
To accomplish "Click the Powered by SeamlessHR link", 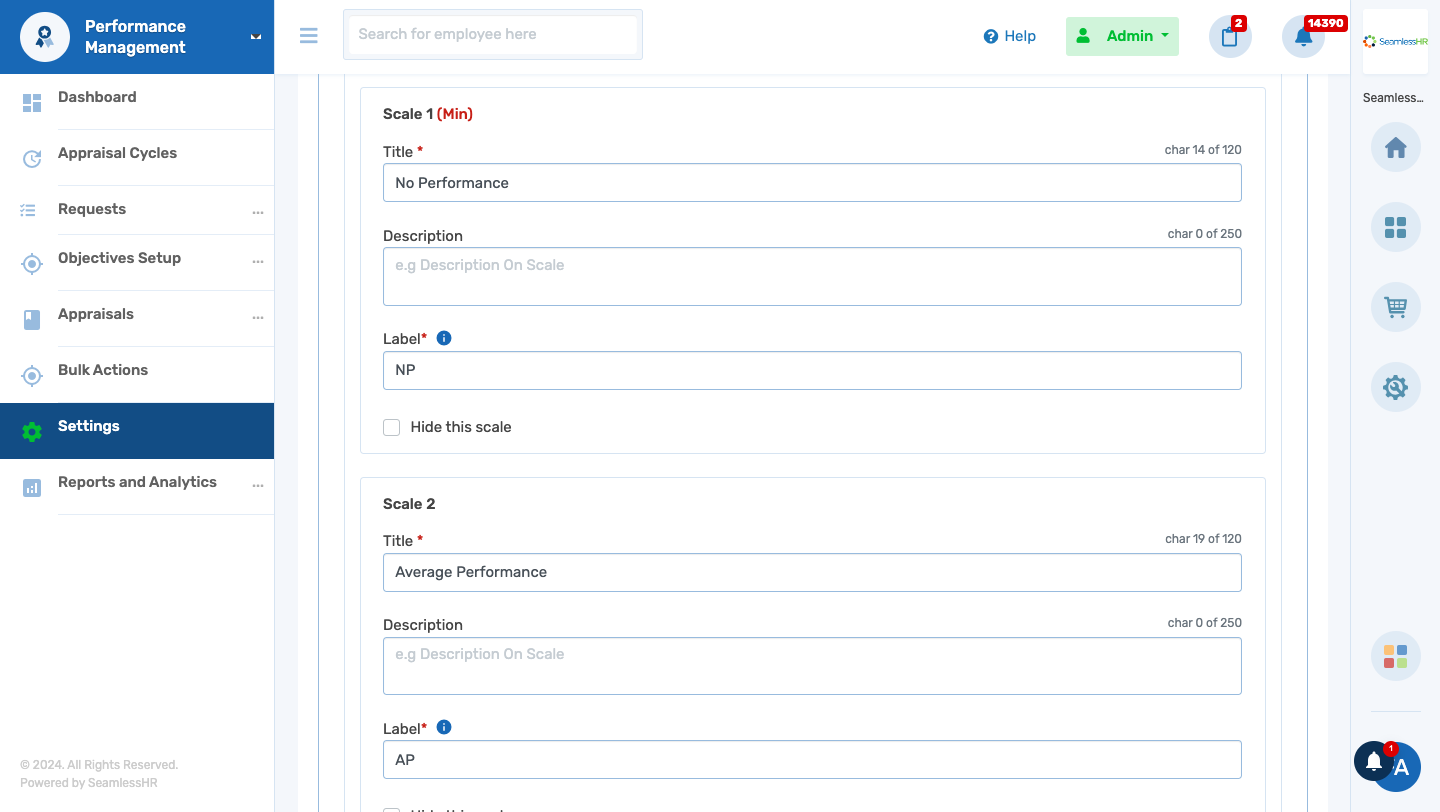I will [87, 782].
